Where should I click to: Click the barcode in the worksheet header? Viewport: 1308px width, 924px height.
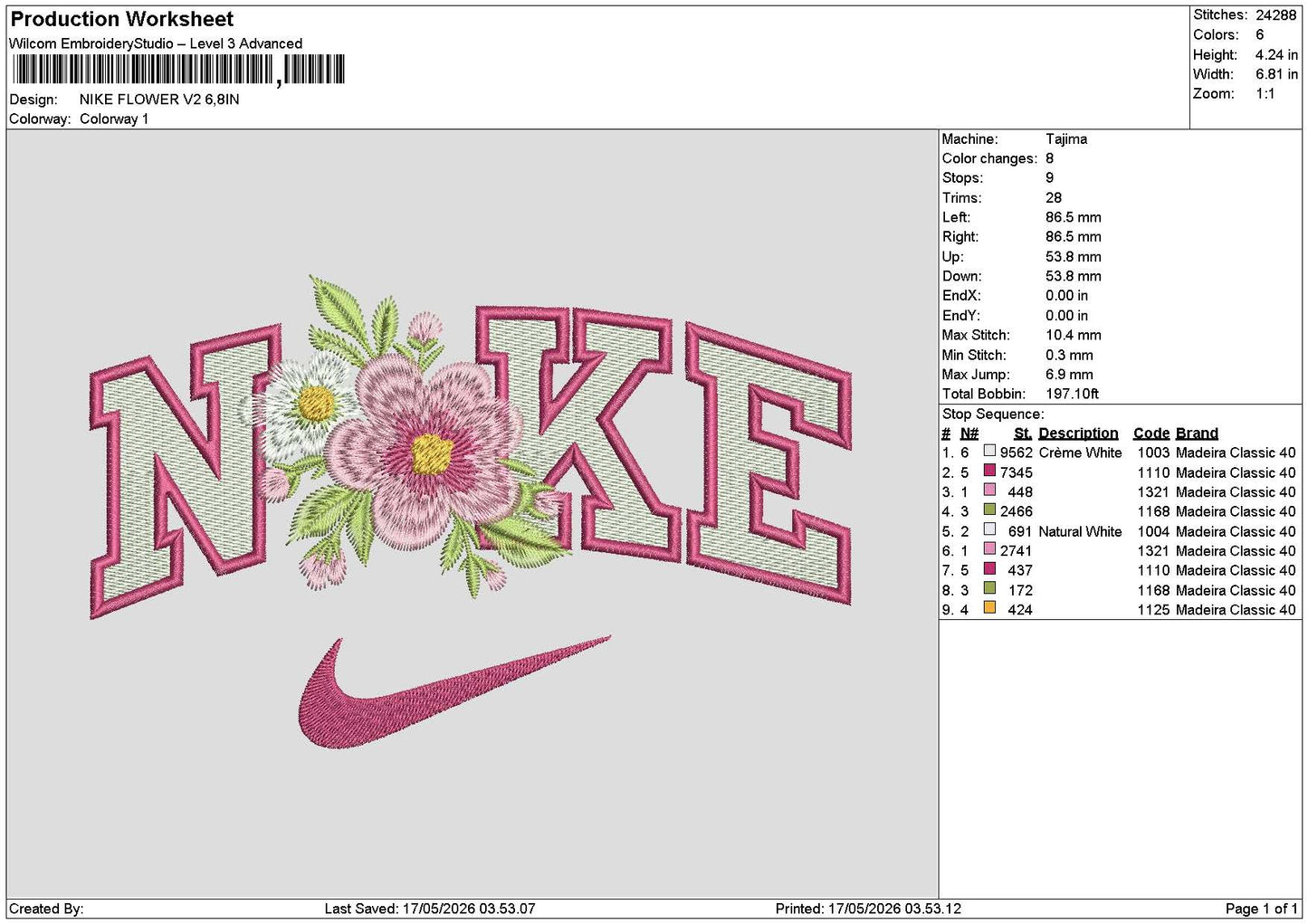tap(178, 70)
